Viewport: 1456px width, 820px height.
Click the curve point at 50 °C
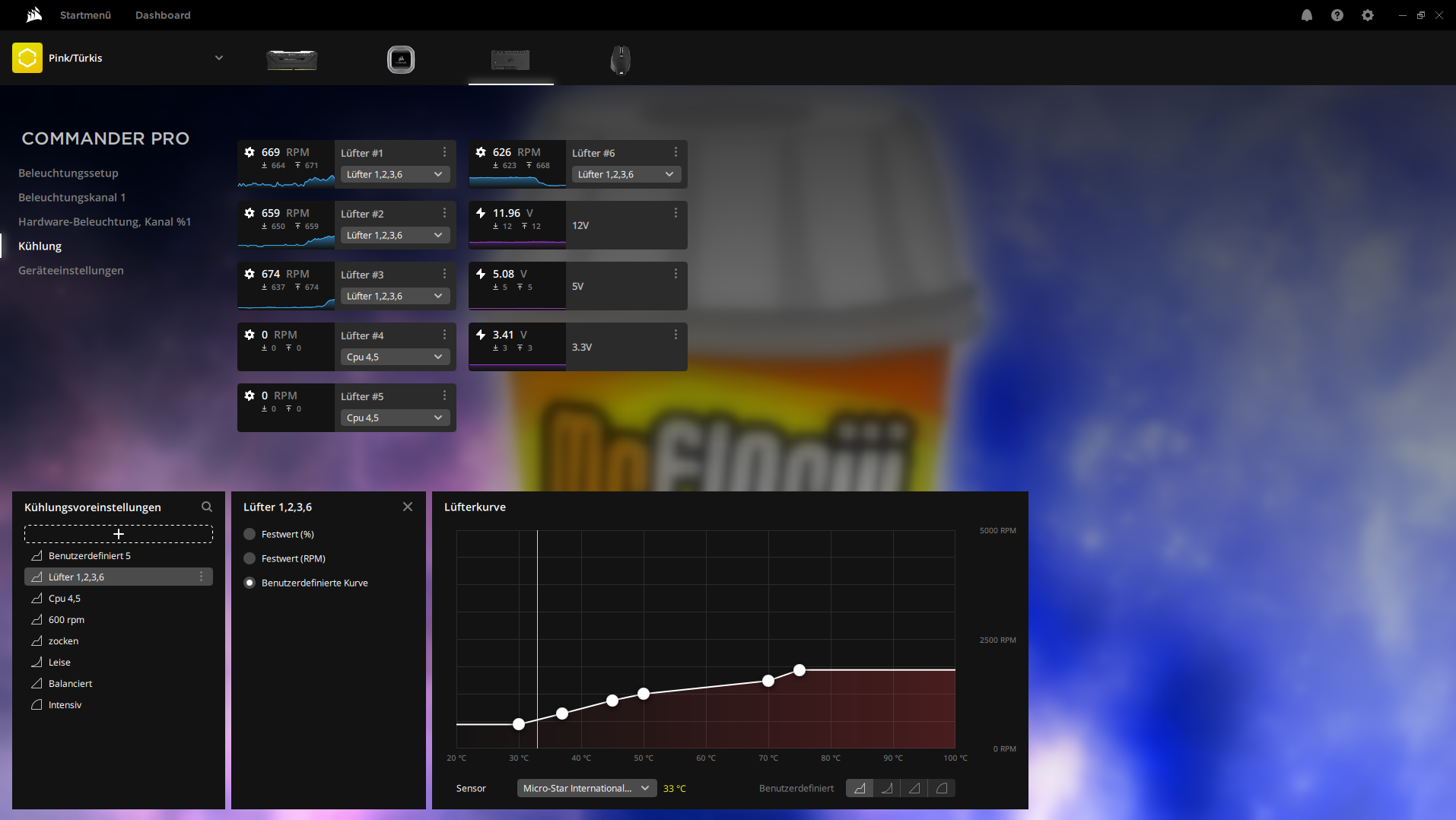pos(644,694)
